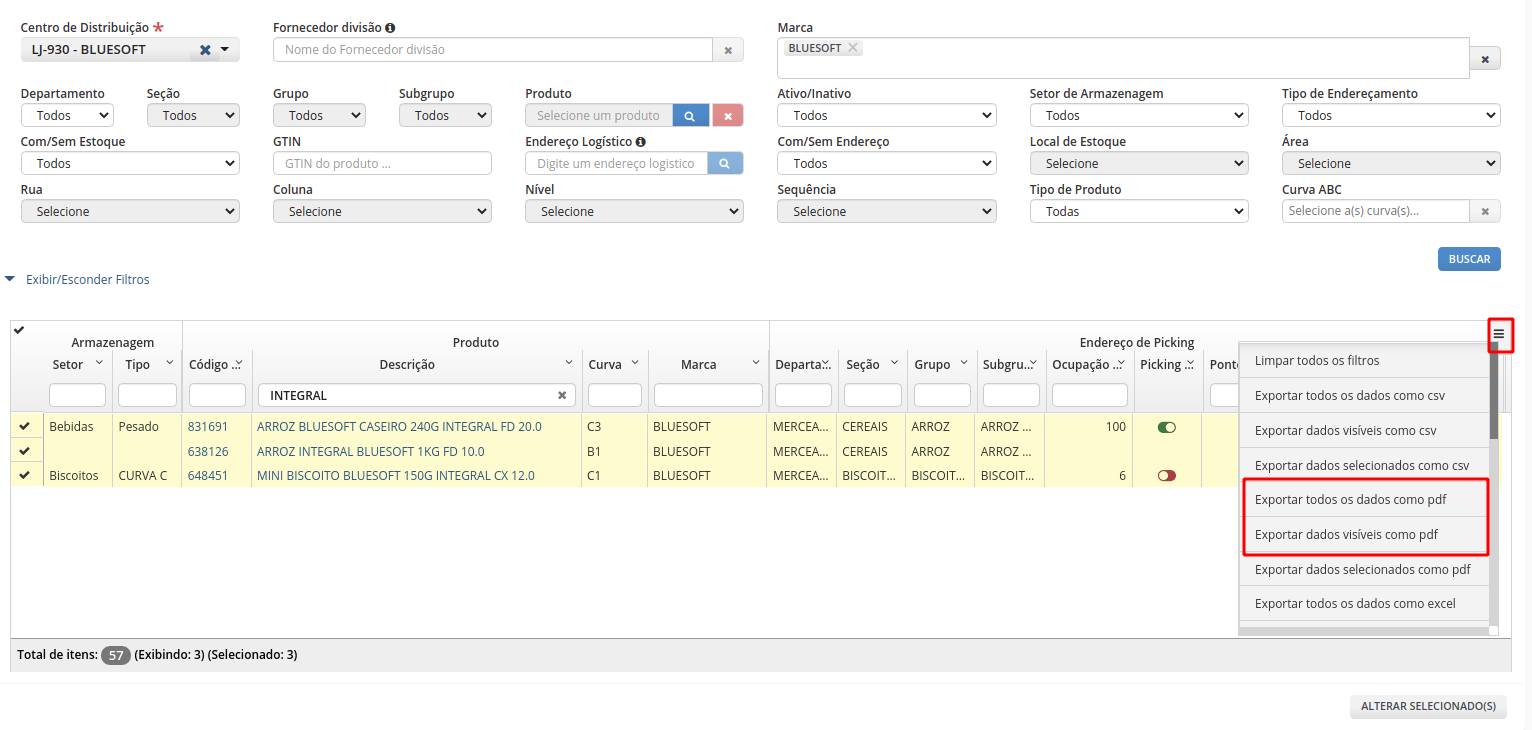
Task: Open the Rua dropdown
Action: [x=130, y=211]
